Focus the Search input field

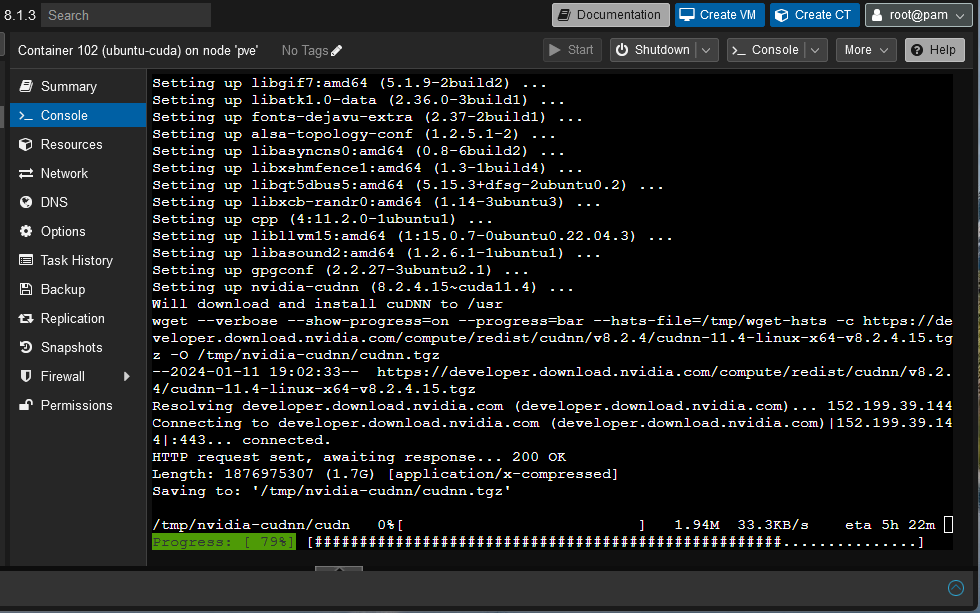[x=126, y=15]
